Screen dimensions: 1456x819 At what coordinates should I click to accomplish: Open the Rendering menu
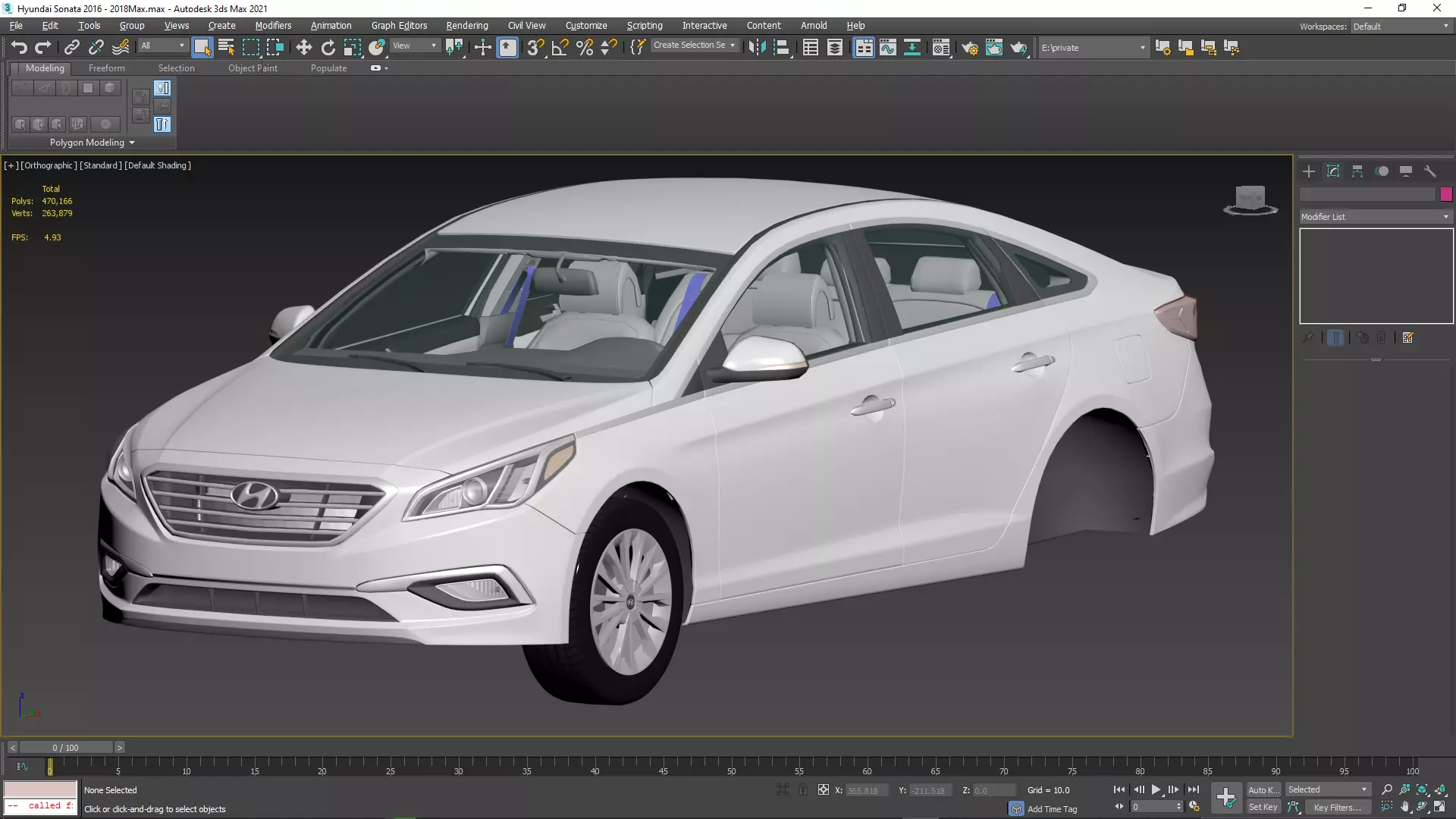tap(467, 26)
